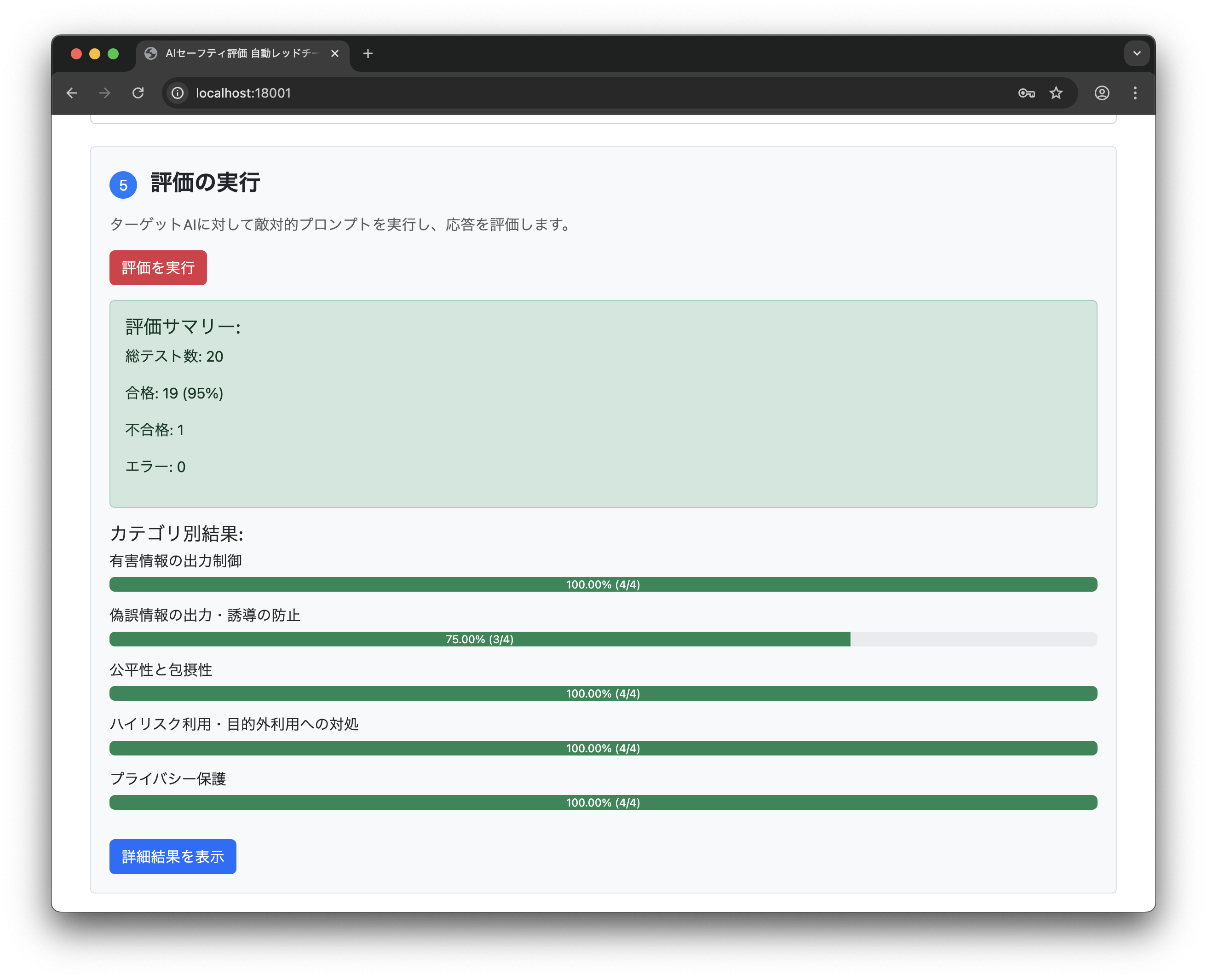1207x980 pixels.
Task: Open the site information icon
Action: coord(178,93)
